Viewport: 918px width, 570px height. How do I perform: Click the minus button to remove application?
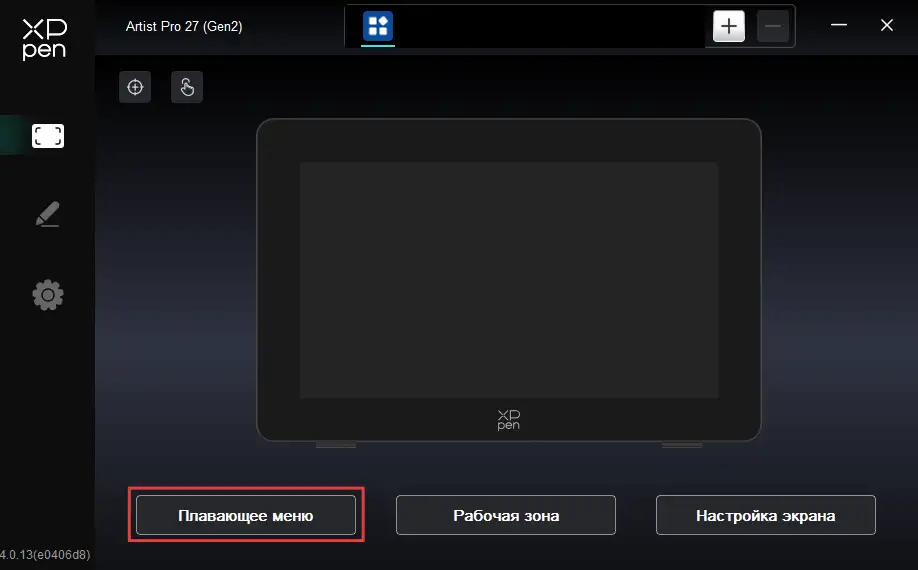773,26
